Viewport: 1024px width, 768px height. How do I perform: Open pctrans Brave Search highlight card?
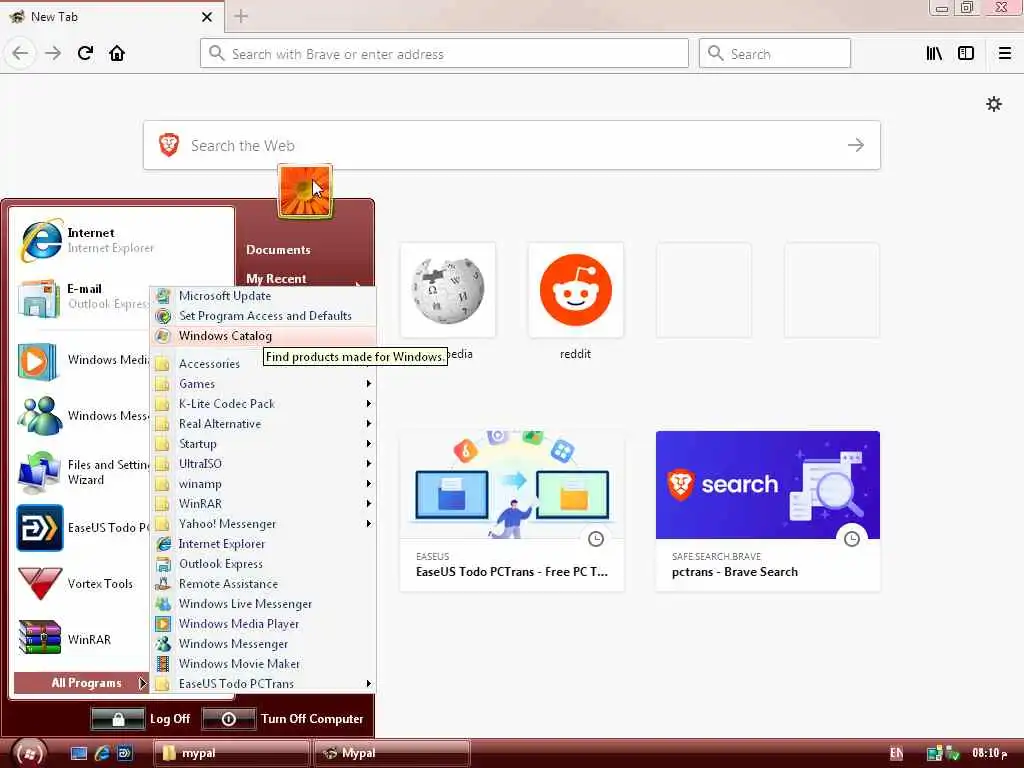[768, 511]
